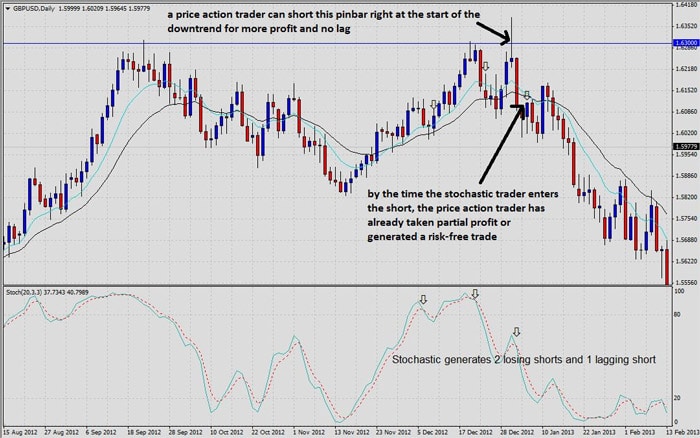Click the 15 Aug 2012 date label
700x438 pixels.
coord(21,432)
